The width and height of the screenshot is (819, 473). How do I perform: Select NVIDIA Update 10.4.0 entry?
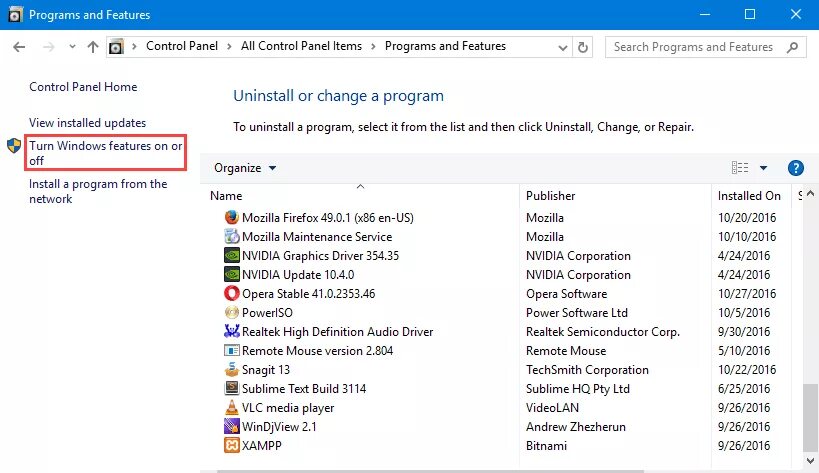click(x=298, y=275)
